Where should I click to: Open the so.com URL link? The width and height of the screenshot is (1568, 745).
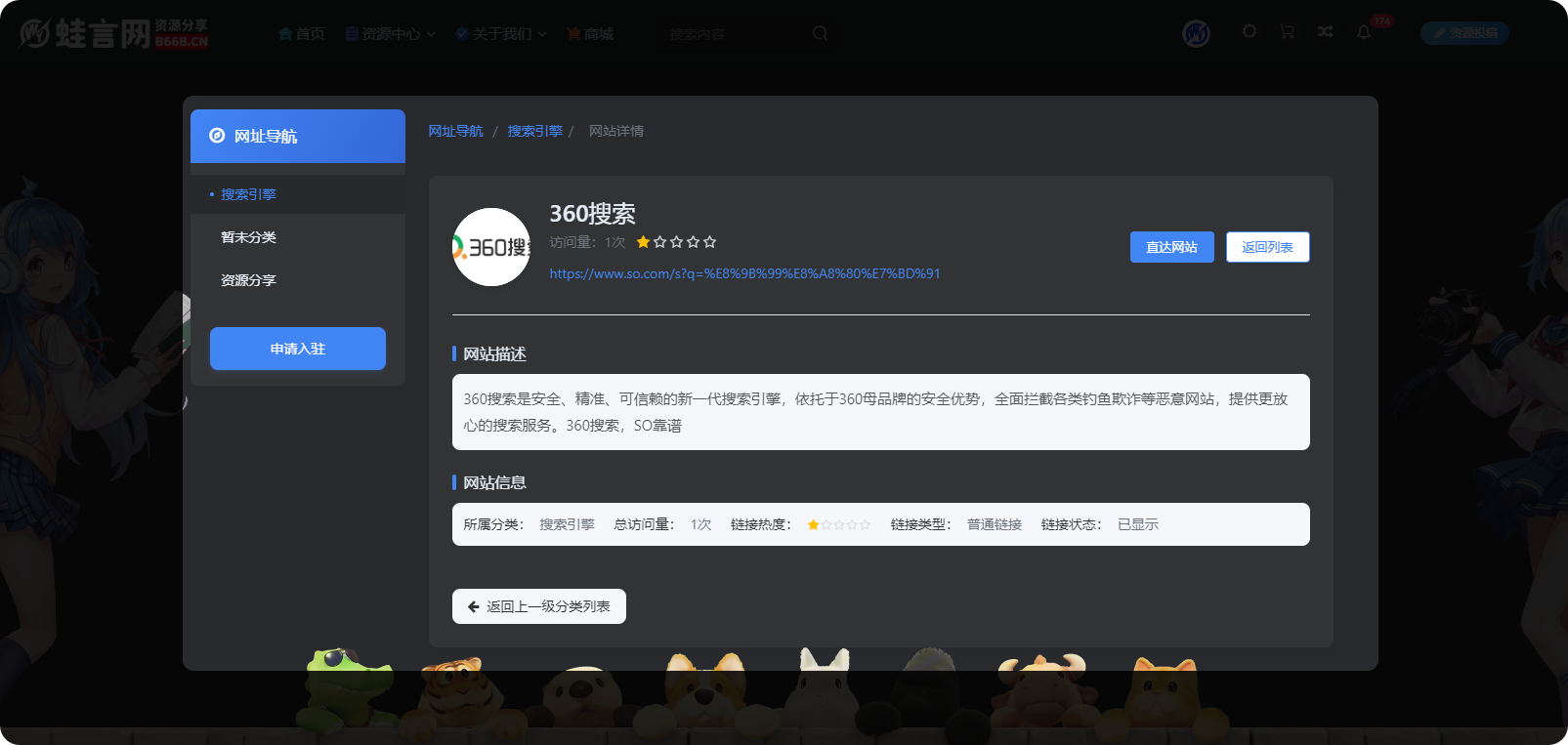[744, 273]
